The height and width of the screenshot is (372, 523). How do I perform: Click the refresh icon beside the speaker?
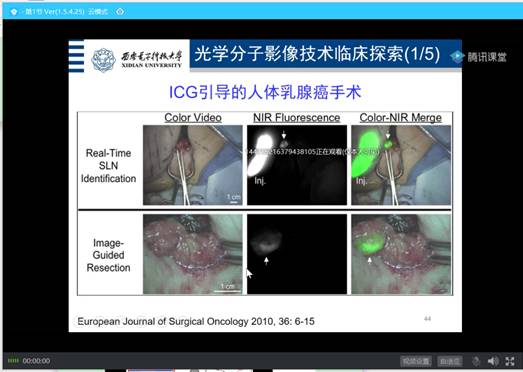tap(477, 361)
